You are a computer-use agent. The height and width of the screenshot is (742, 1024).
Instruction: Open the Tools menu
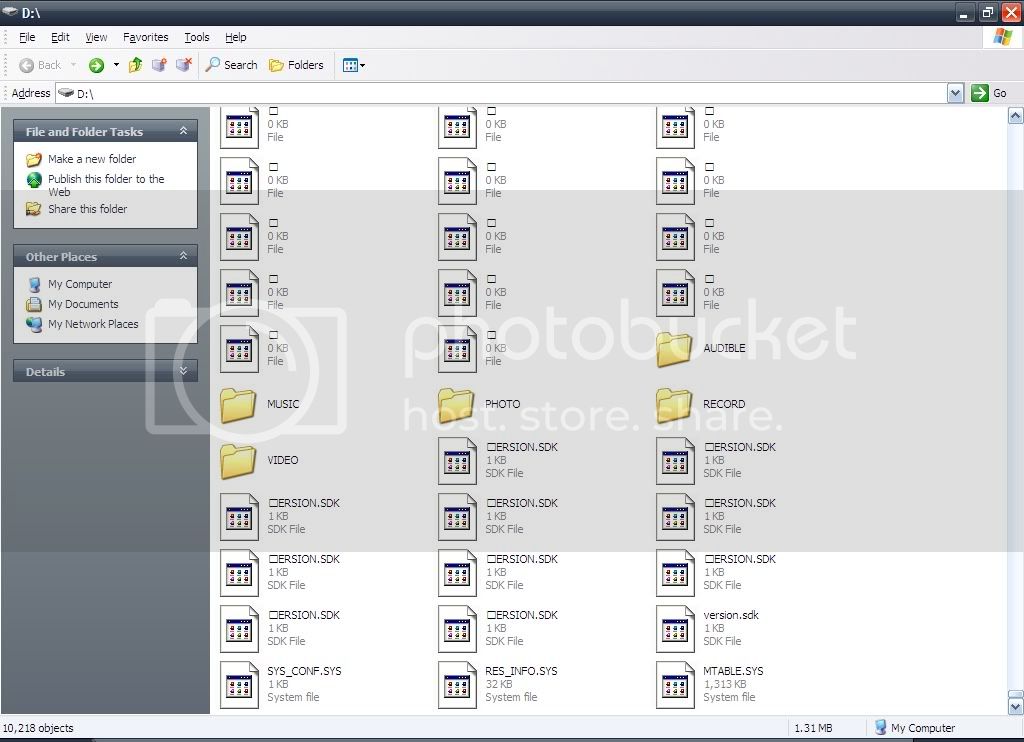tap(197, 37)
